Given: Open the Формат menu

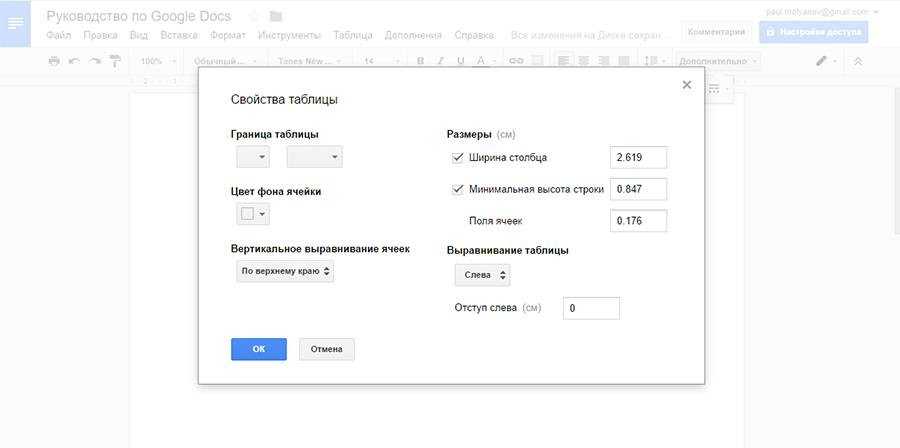Looking at the screenshot, I should click(x=228, y=35).
